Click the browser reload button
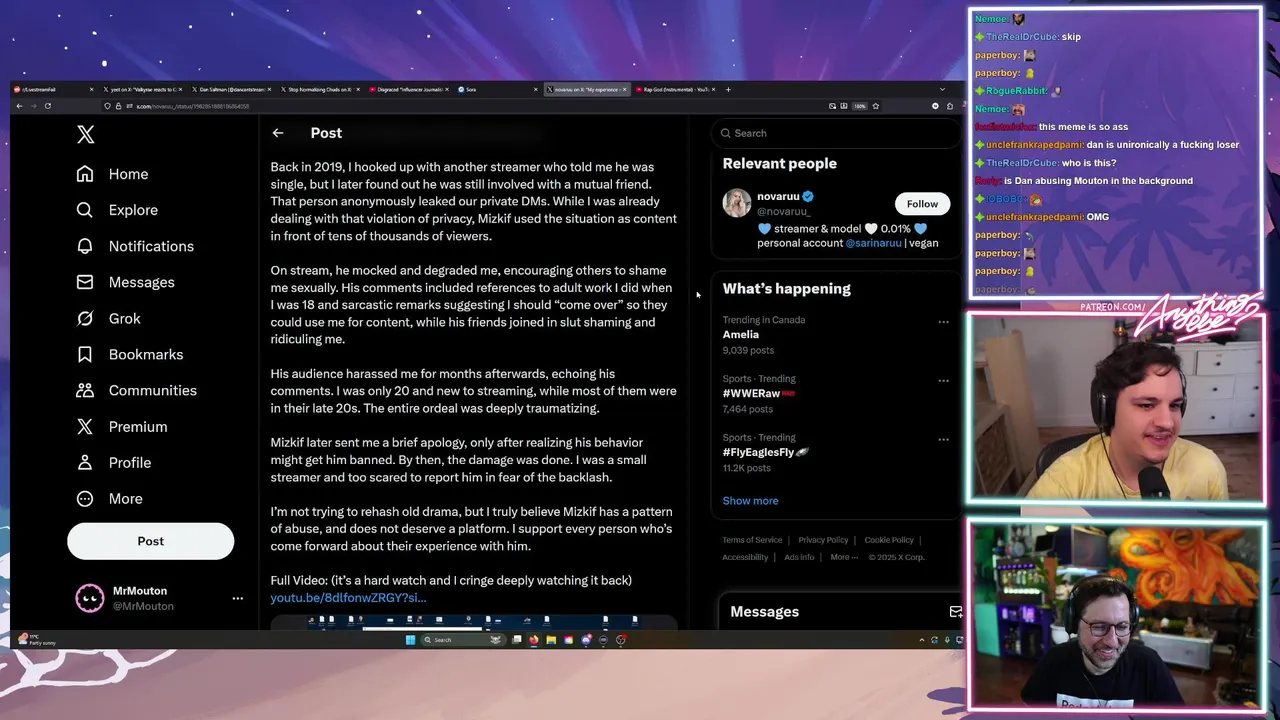 pos(47,106)
